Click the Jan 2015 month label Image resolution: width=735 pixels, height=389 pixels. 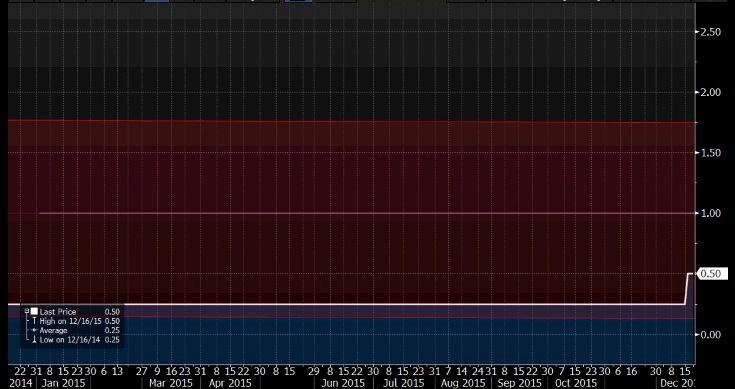click(x=63, y=383)
